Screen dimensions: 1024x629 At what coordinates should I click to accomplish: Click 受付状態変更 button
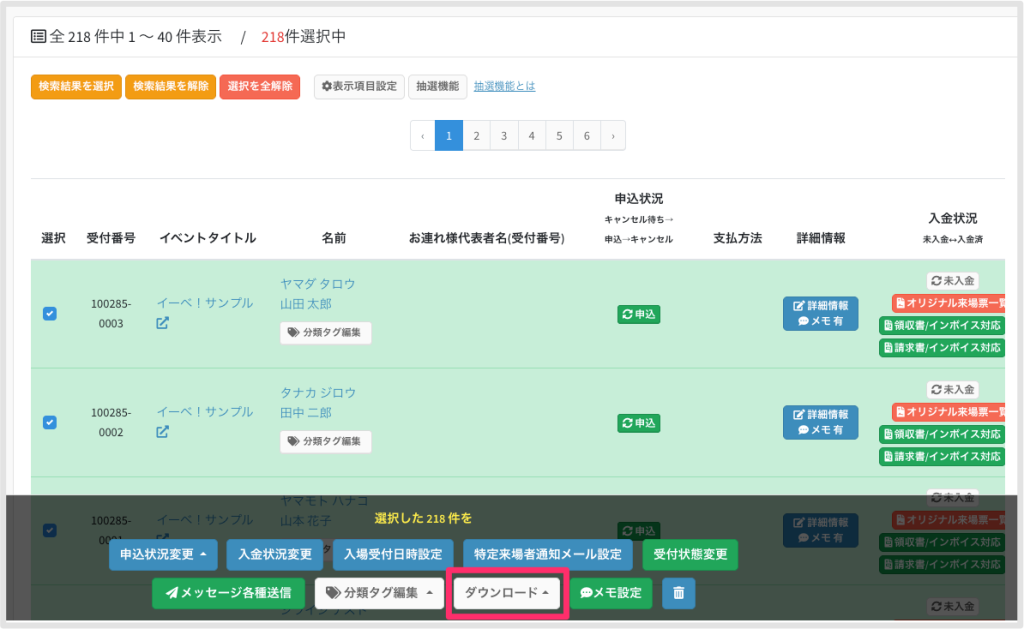690,555
